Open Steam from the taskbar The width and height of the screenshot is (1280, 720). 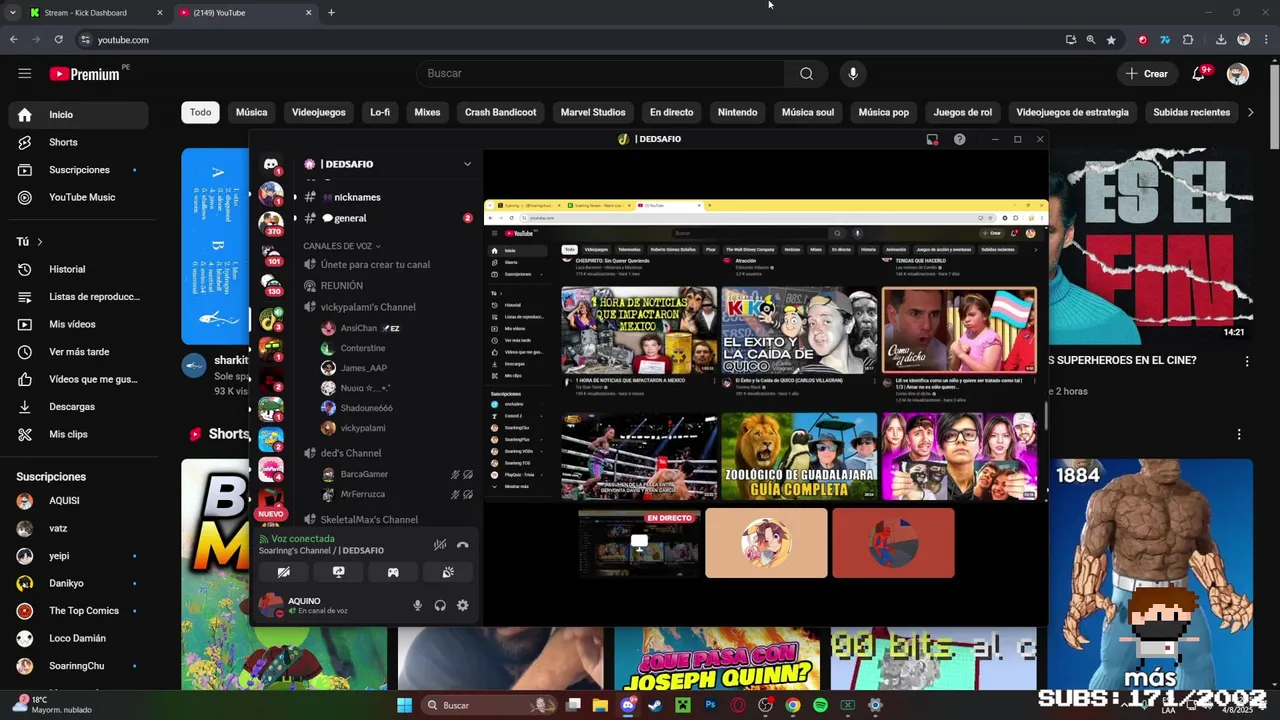pyautogui.click(x=655, y=705)
